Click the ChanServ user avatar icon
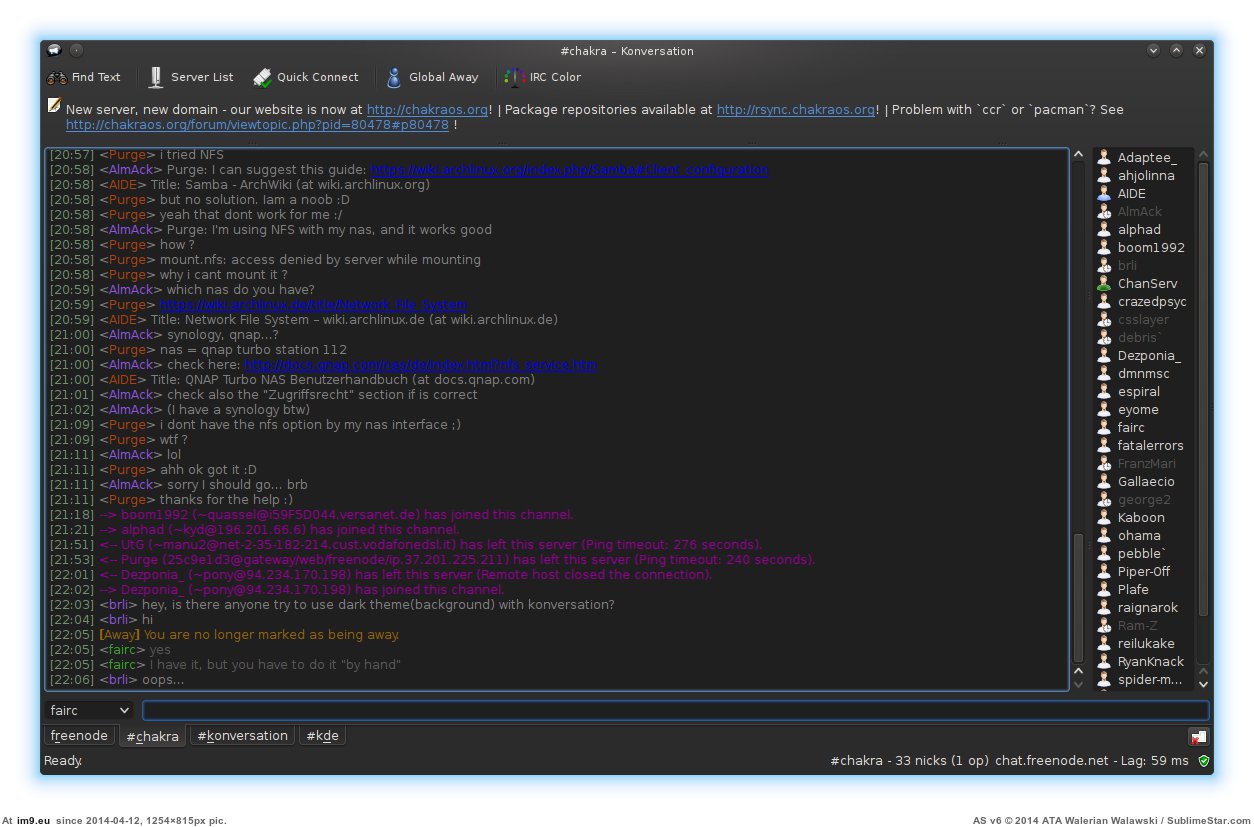The image size is (1254, 827). click(x=1104, y=284)
